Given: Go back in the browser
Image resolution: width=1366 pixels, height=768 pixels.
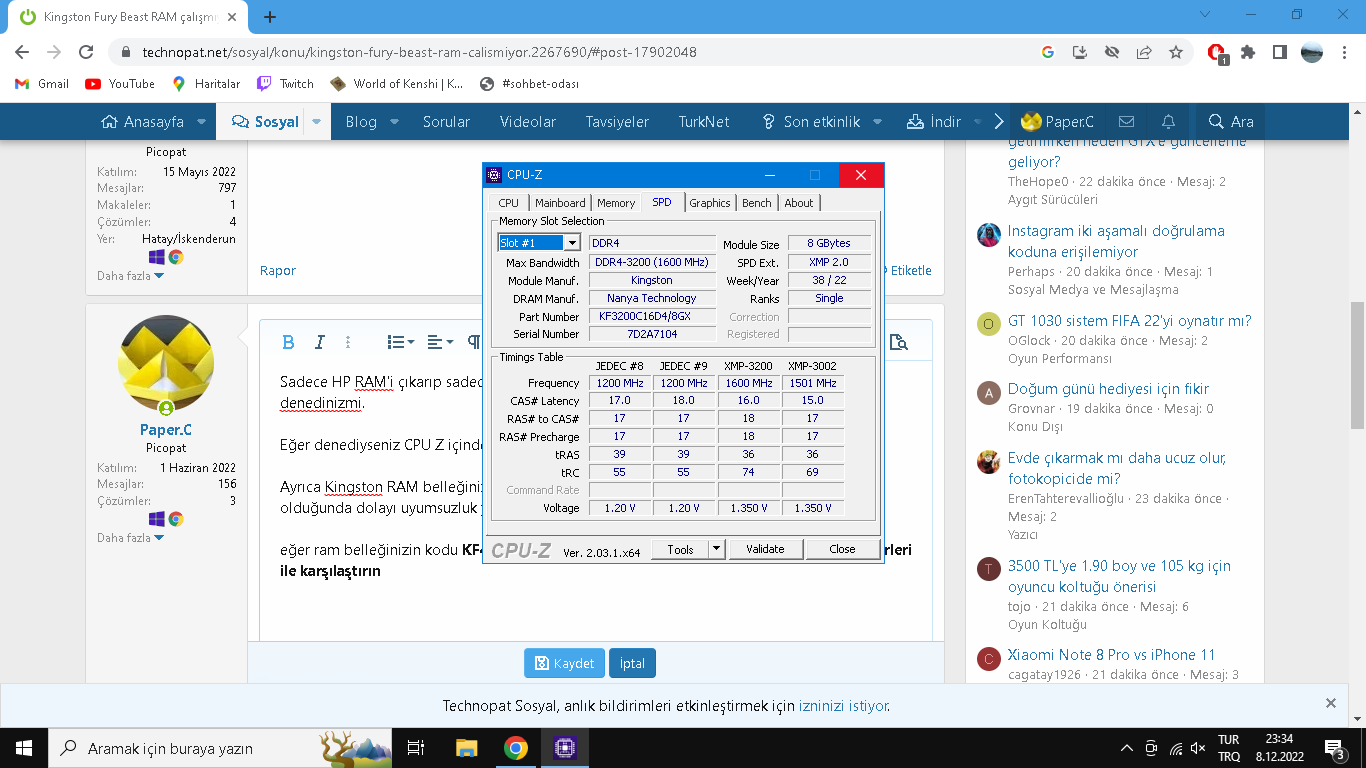Looking at the screenshot, I should [x=22, y=52].
